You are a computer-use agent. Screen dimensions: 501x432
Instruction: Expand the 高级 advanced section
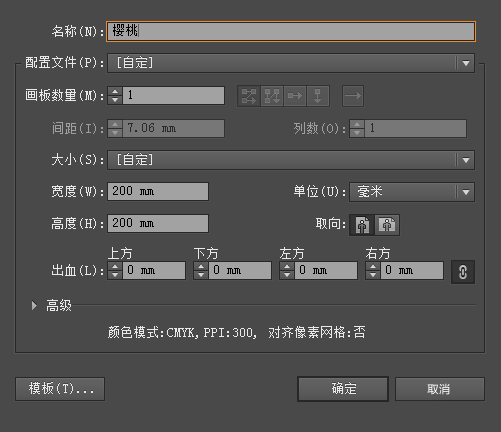[34, 305]
